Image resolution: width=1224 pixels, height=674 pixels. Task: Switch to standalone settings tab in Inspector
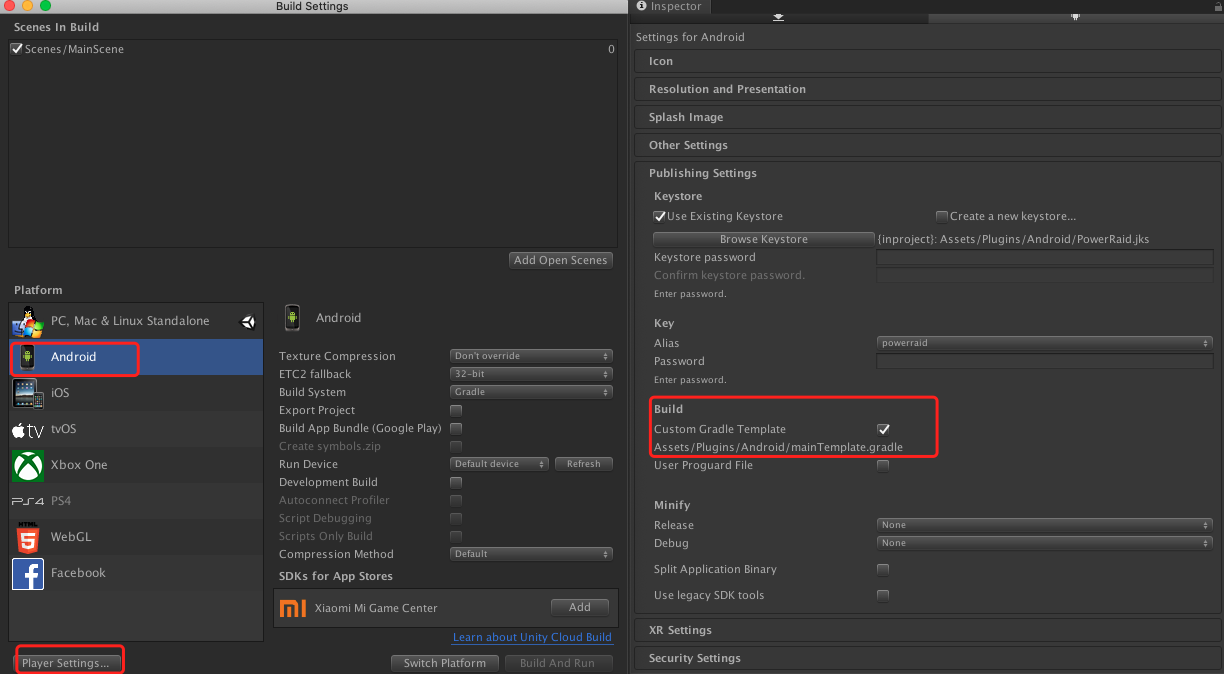point(779,17)
